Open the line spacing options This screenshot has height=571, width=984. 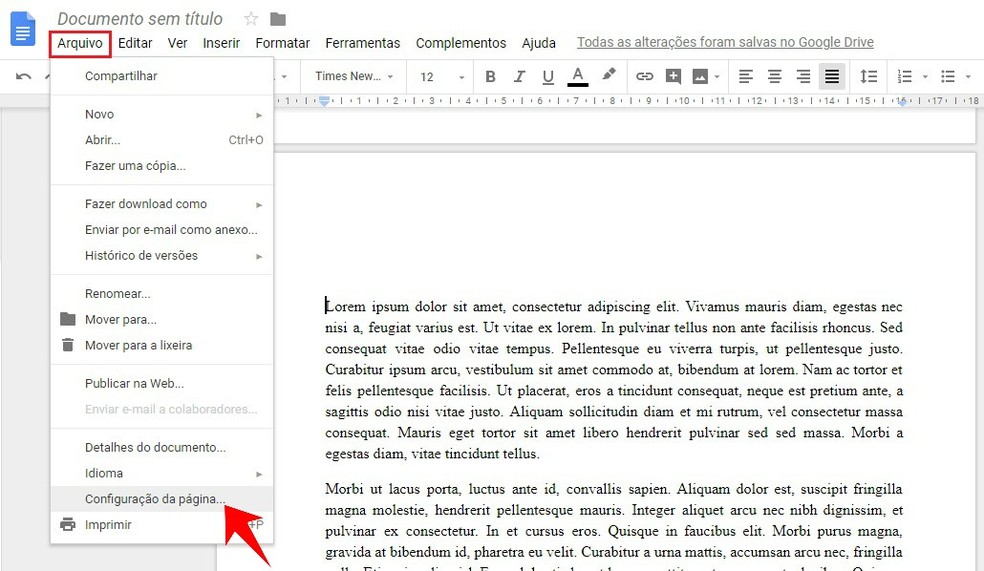869,77
